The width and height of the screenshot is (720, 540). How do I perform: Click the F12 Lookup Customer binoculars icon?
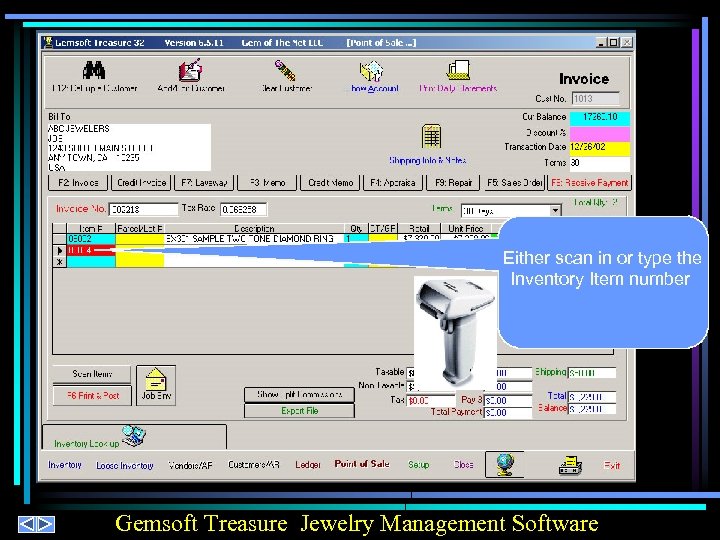(x=94, y=70)
